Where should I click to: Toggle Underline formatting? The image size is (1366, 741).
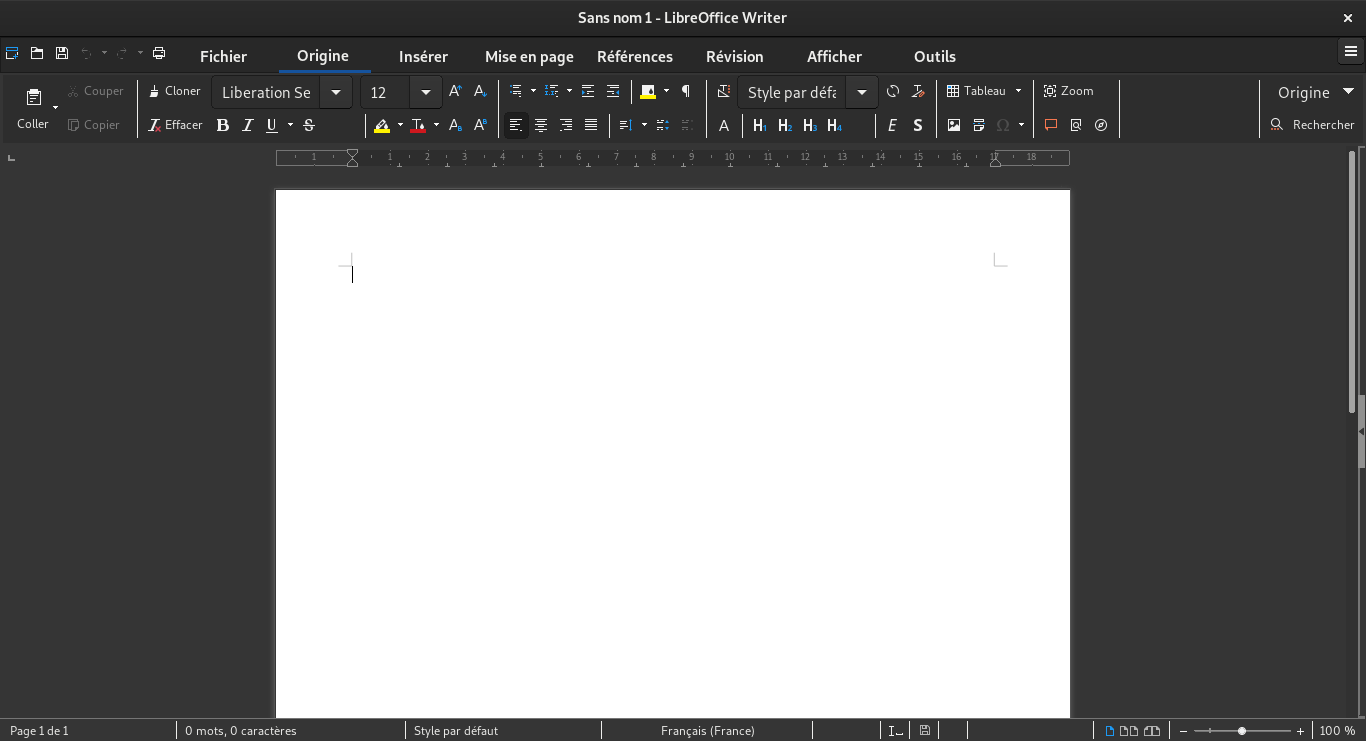(272, 125)
